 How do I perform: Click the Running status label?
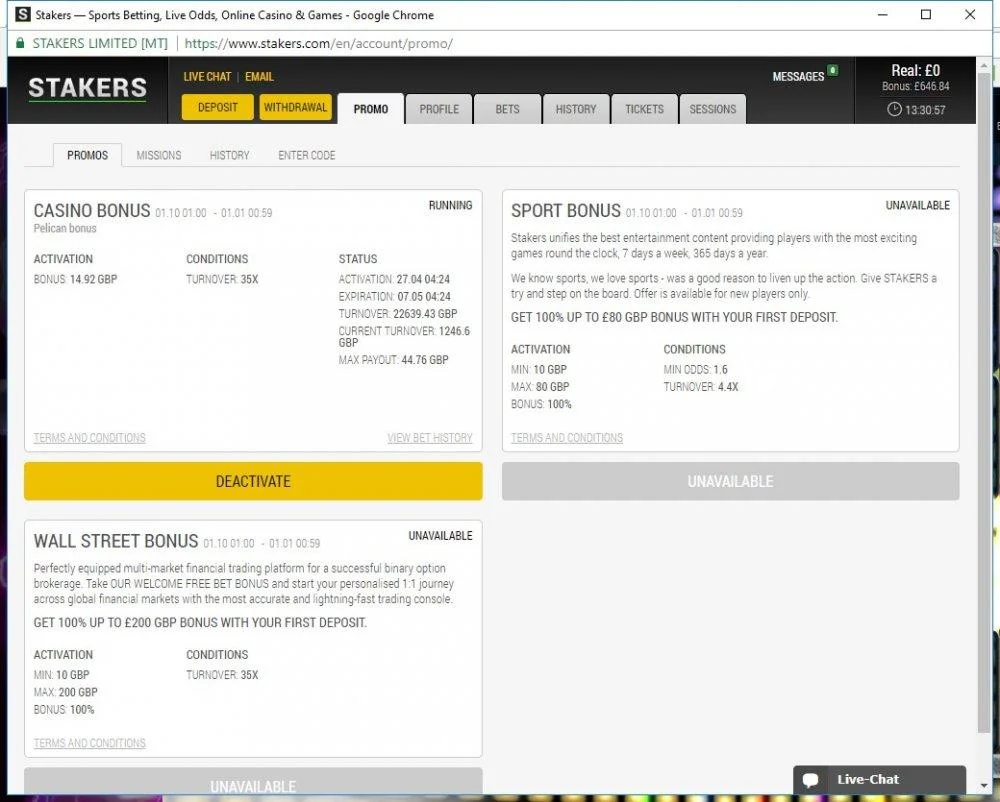tap(450, 205)
